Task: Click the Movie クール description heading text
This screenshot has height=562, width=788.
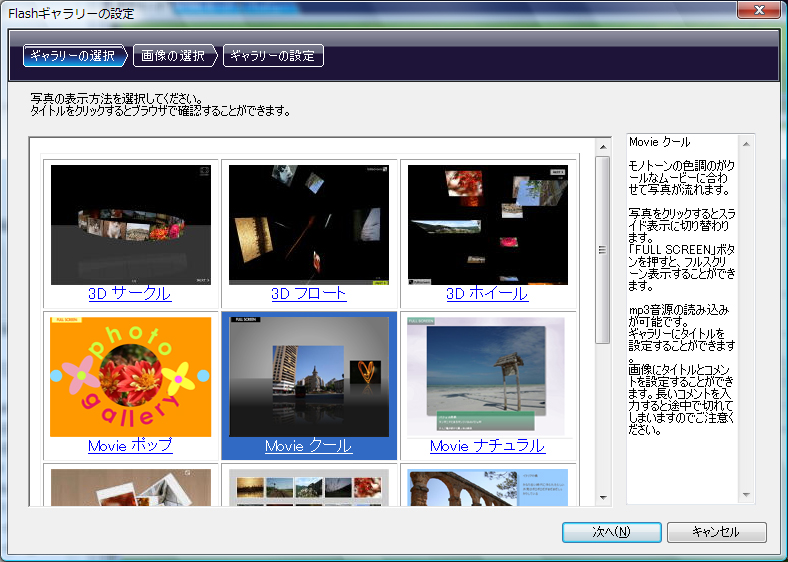Action: (659, 142)
